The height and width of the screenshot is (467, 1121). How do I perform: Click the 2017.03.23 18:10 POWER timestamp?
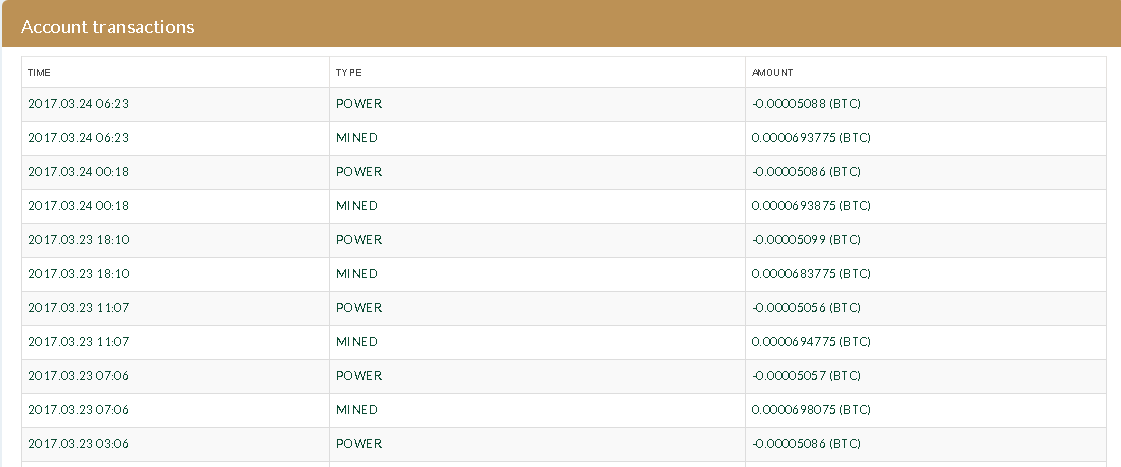[79, 240]
